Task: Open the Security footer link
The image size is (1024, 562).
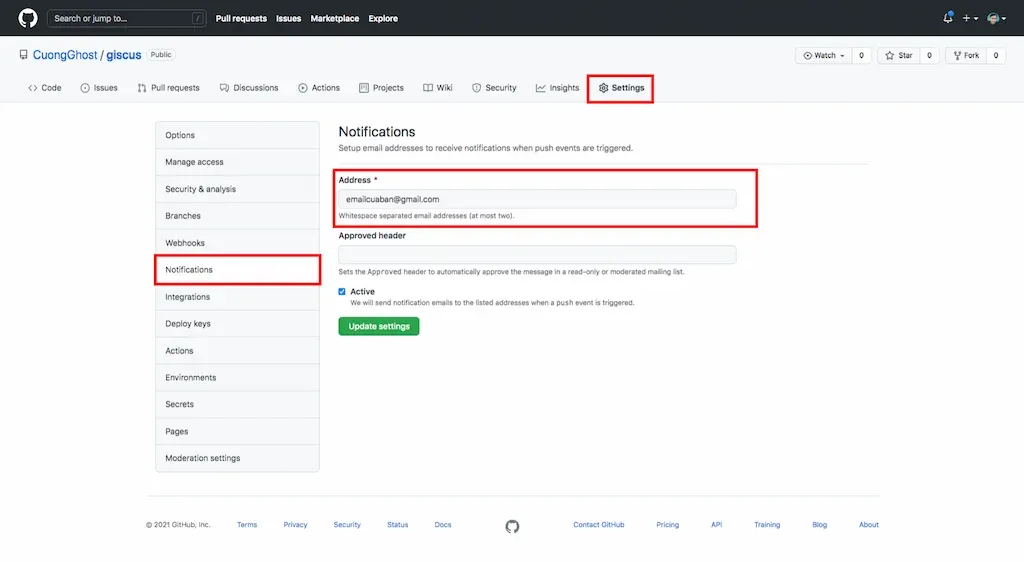Action: 347,525
